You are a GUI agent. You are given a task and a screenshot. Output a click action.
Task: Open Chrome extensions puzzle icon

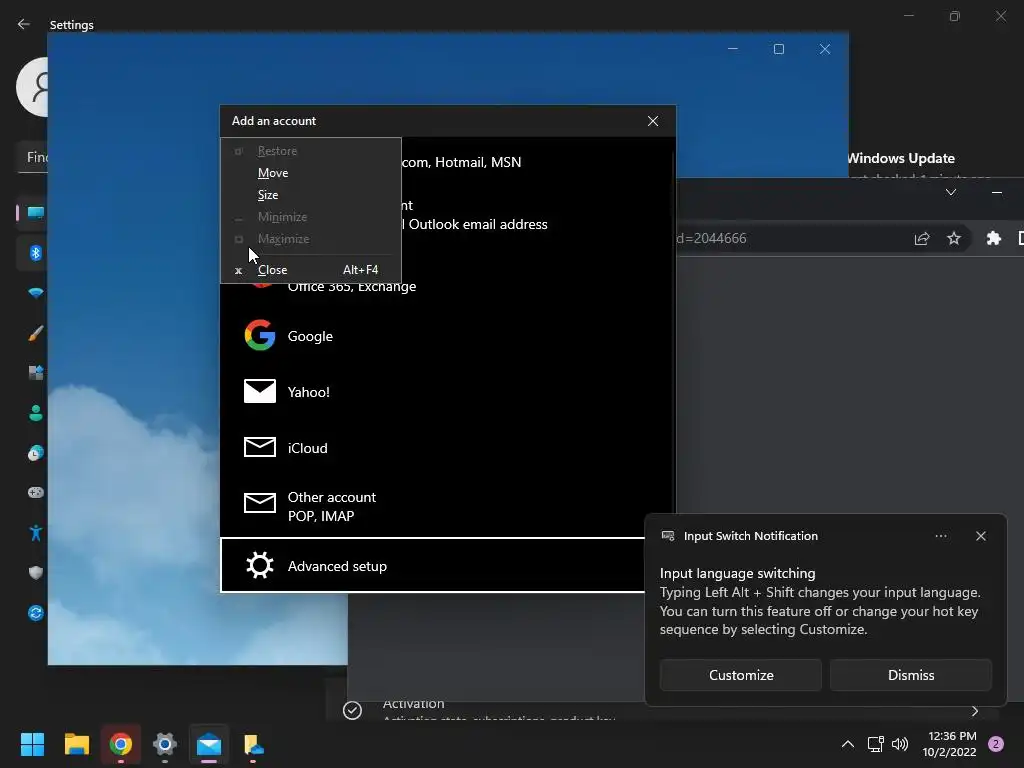click(993, 238)
